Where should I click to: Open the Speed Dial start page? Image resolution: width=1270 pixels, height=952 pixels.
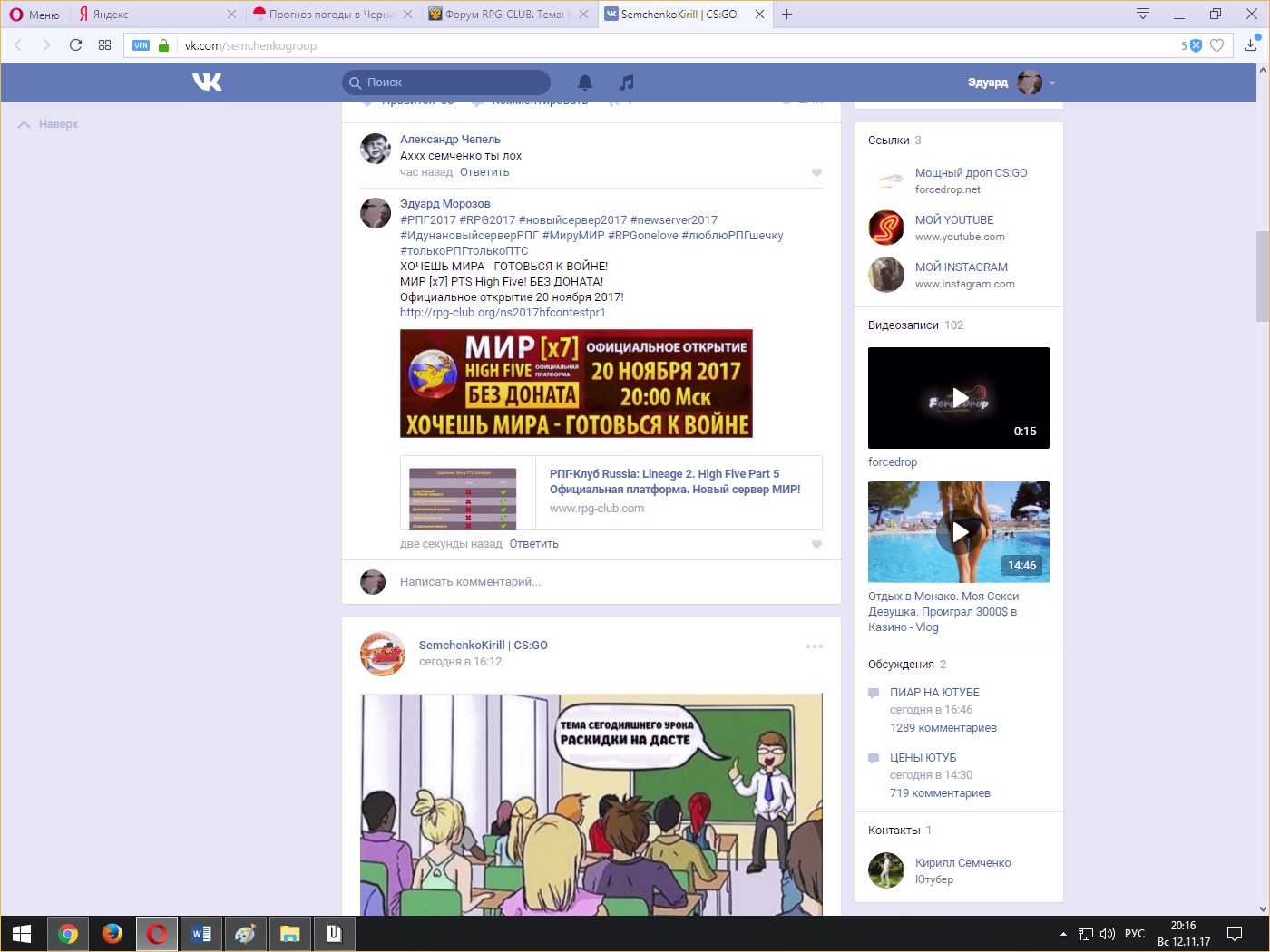(x=104, y=45)
